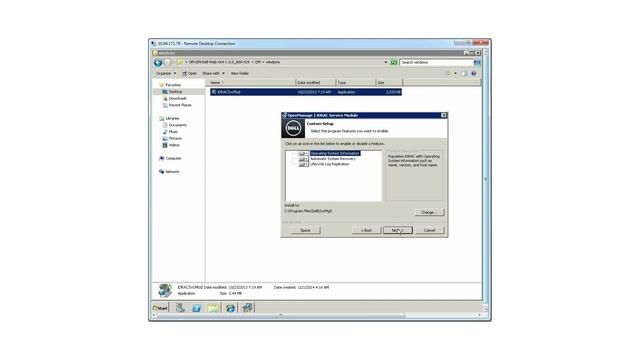The image size is (640, 360).
Task: Click iDRACSvcMod icon in details pane
Action: click(165, 290)
